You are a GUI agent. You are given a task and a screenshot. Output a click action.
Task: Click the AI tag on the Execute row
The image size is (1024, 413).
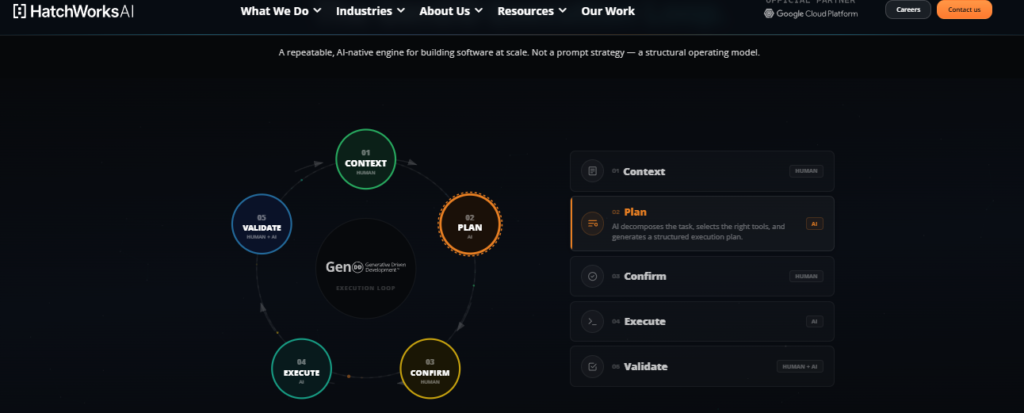[814, 322]
